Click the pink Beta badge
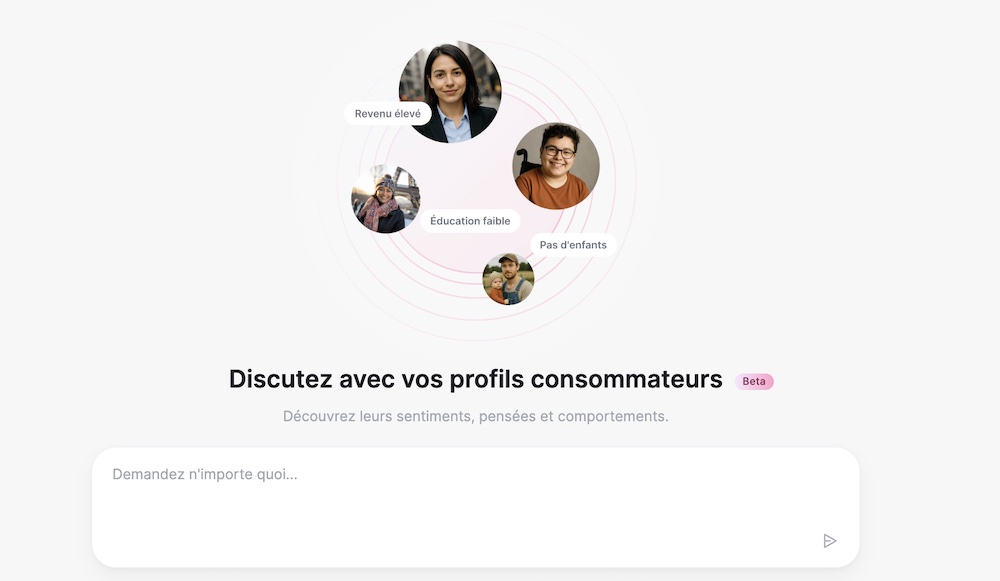 pos(754,381)
